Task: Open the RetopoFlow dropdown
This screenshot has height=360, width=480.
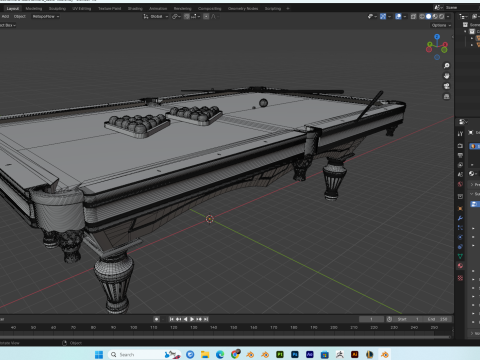Action: 46,16
